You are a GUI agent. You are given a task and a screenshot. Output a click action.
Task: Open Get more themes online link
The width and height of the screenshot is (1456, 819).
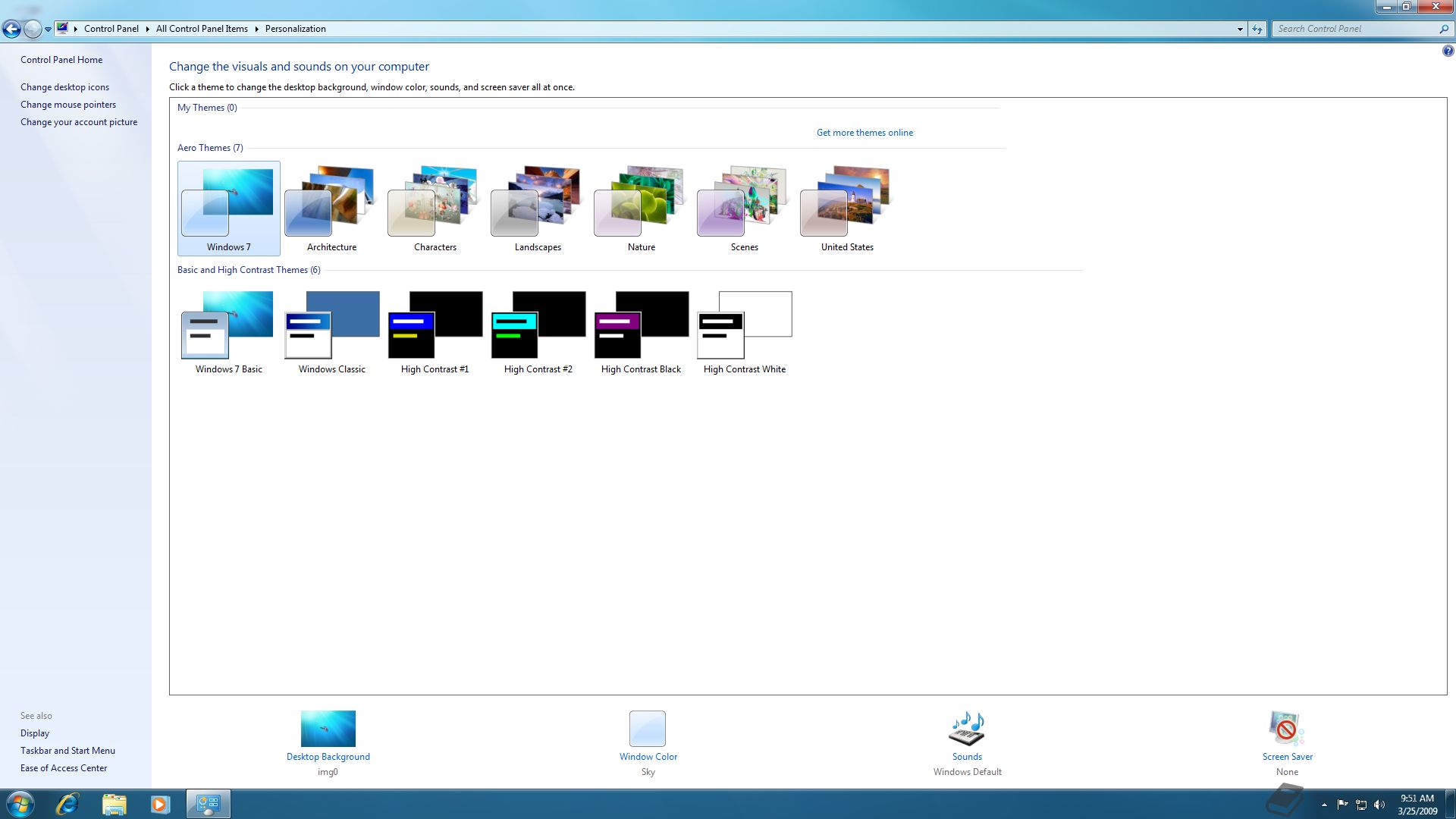click(x=864, y=133)
